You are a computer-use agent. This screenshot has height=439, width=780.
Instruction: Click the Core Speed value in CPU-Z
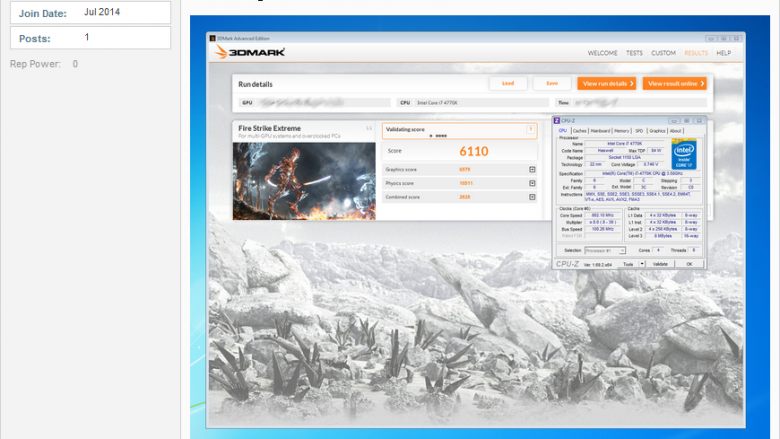(602, 215)
